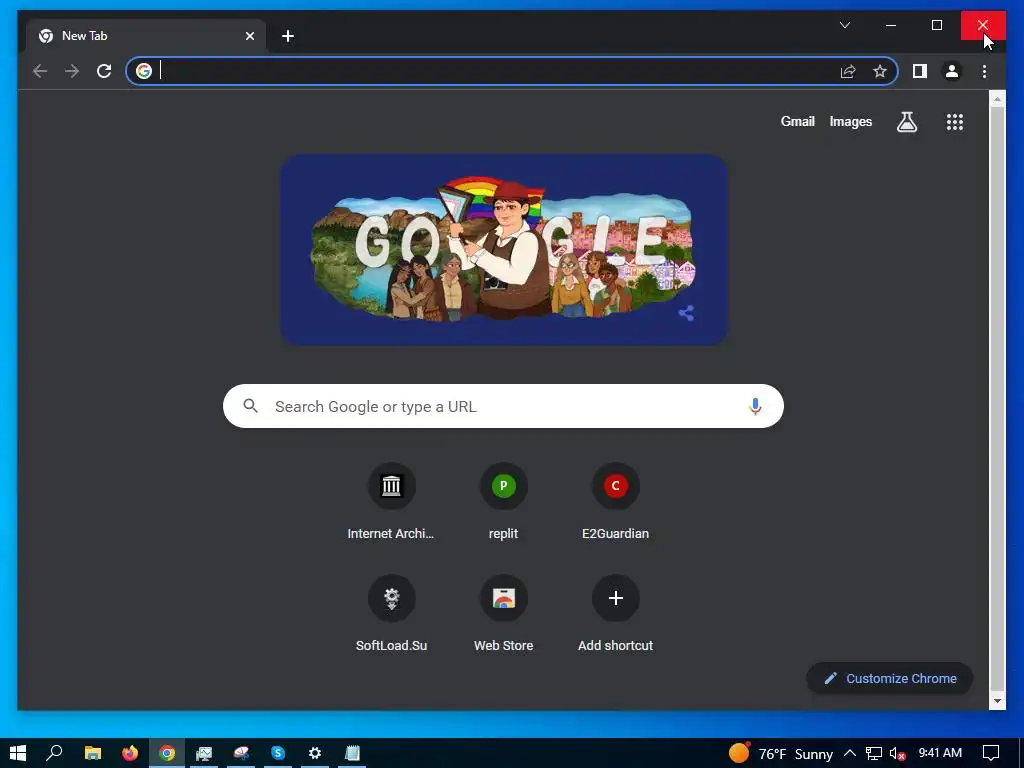Viewport: 1024px width, 768px height.
Task: Open the Notepad taskbar icon
Action: click(352, 753)
